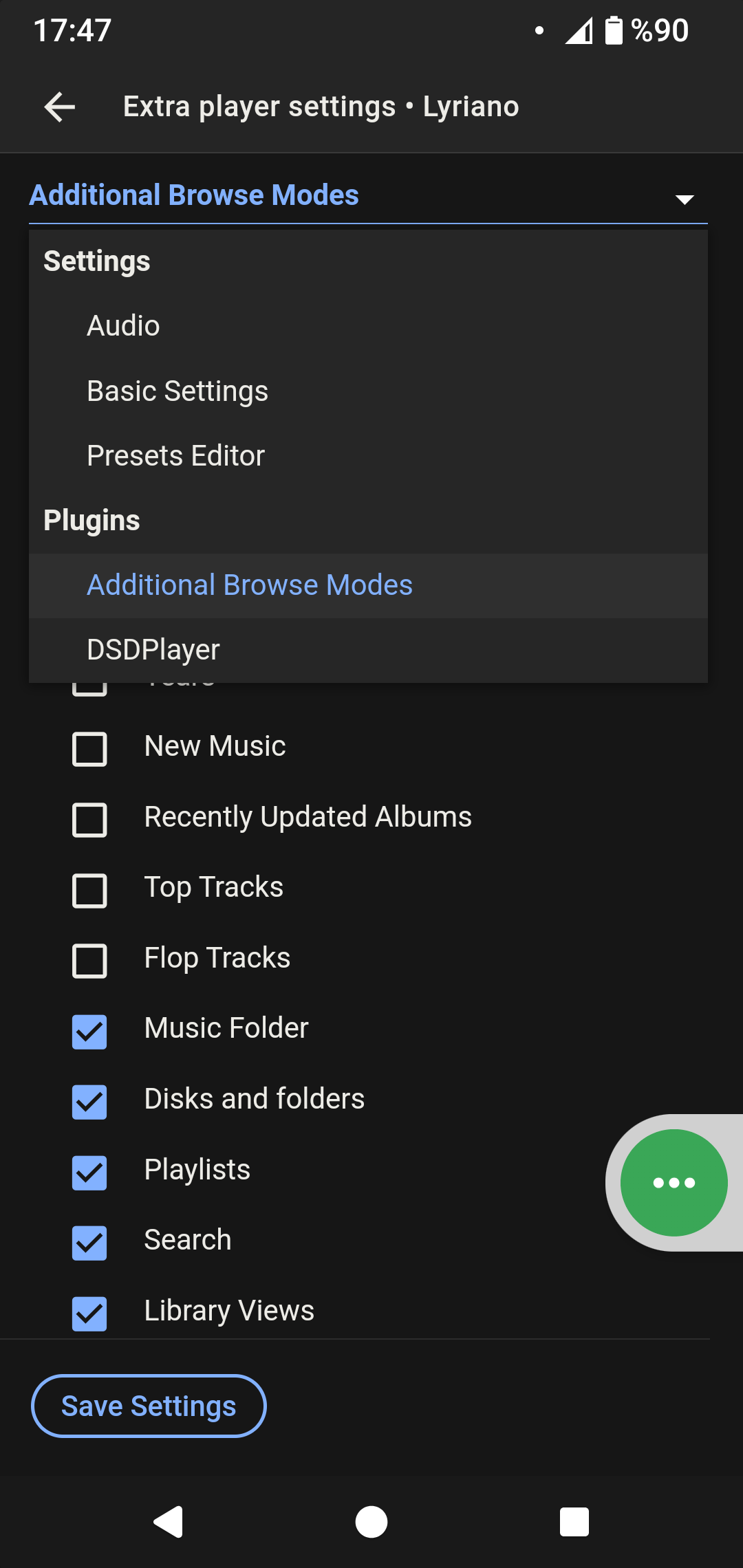Tap Android recent apps square

574,1521
